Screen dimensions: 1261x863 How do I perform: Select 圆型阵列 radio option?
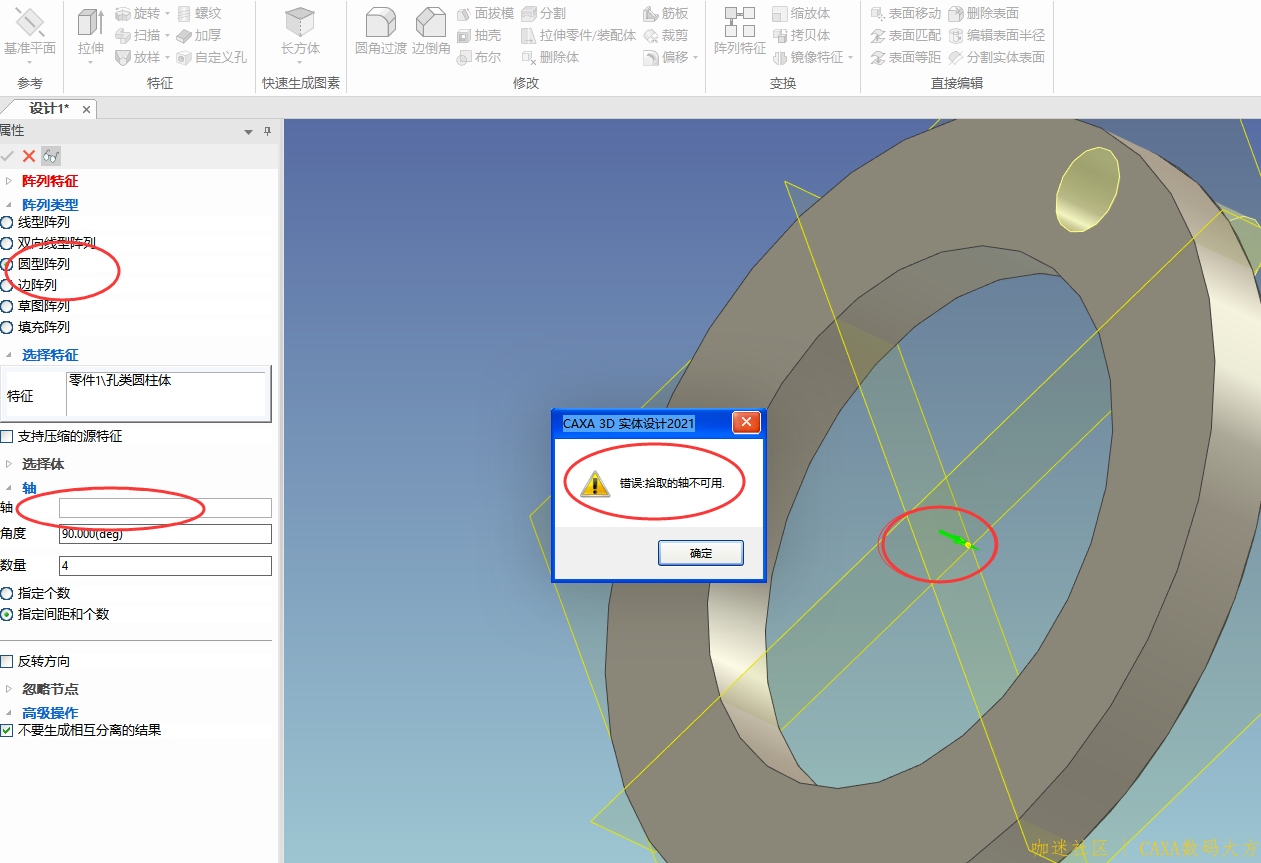click(x=7, y=264)
